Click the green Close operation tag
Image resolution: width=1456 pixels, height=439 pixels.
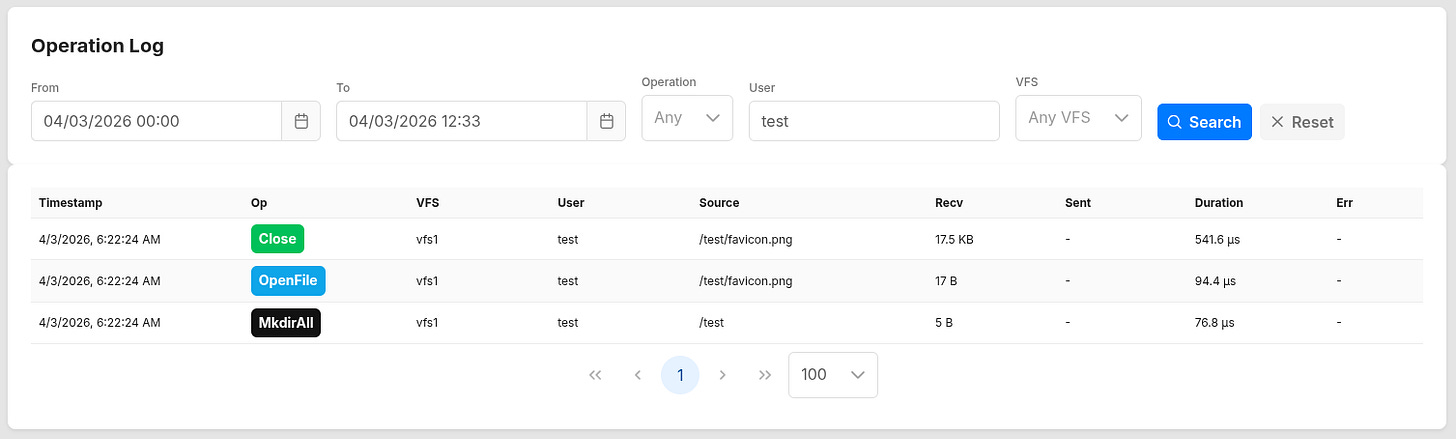[x=277, y=239]
